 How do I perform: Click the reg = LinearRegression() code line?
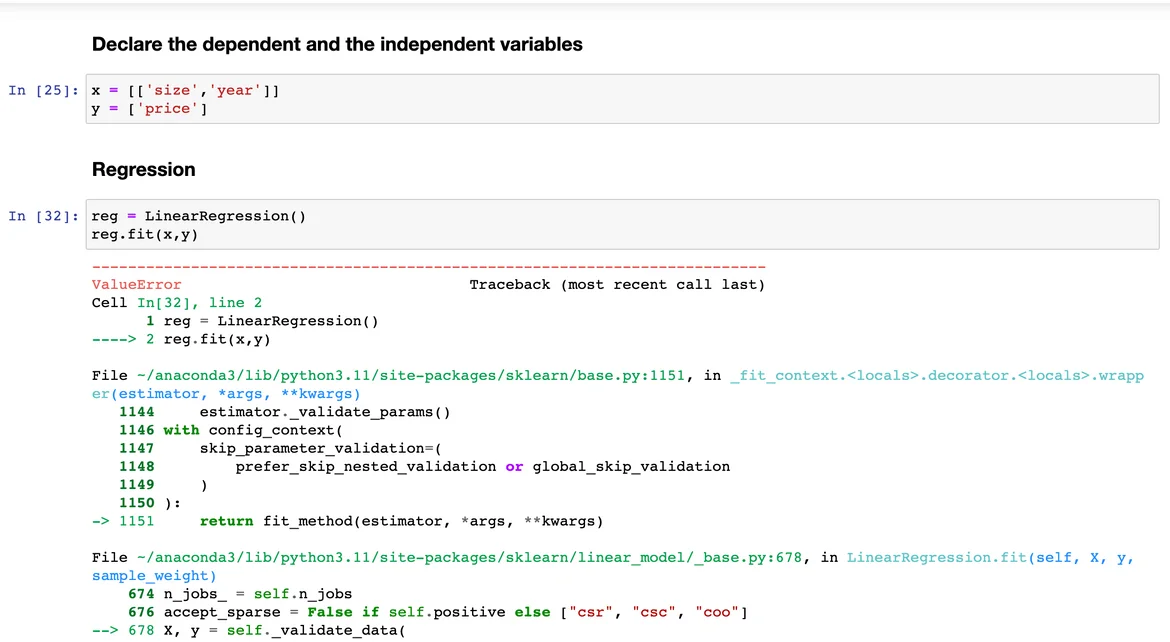[199, 216]
